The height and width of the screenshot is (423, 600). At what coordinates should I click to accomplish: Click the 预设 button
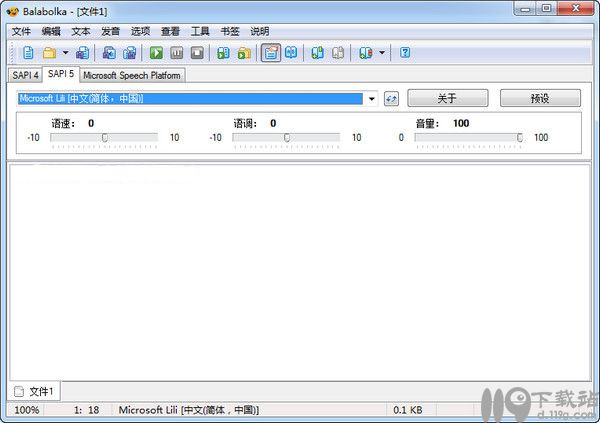[x=540, y=98]
